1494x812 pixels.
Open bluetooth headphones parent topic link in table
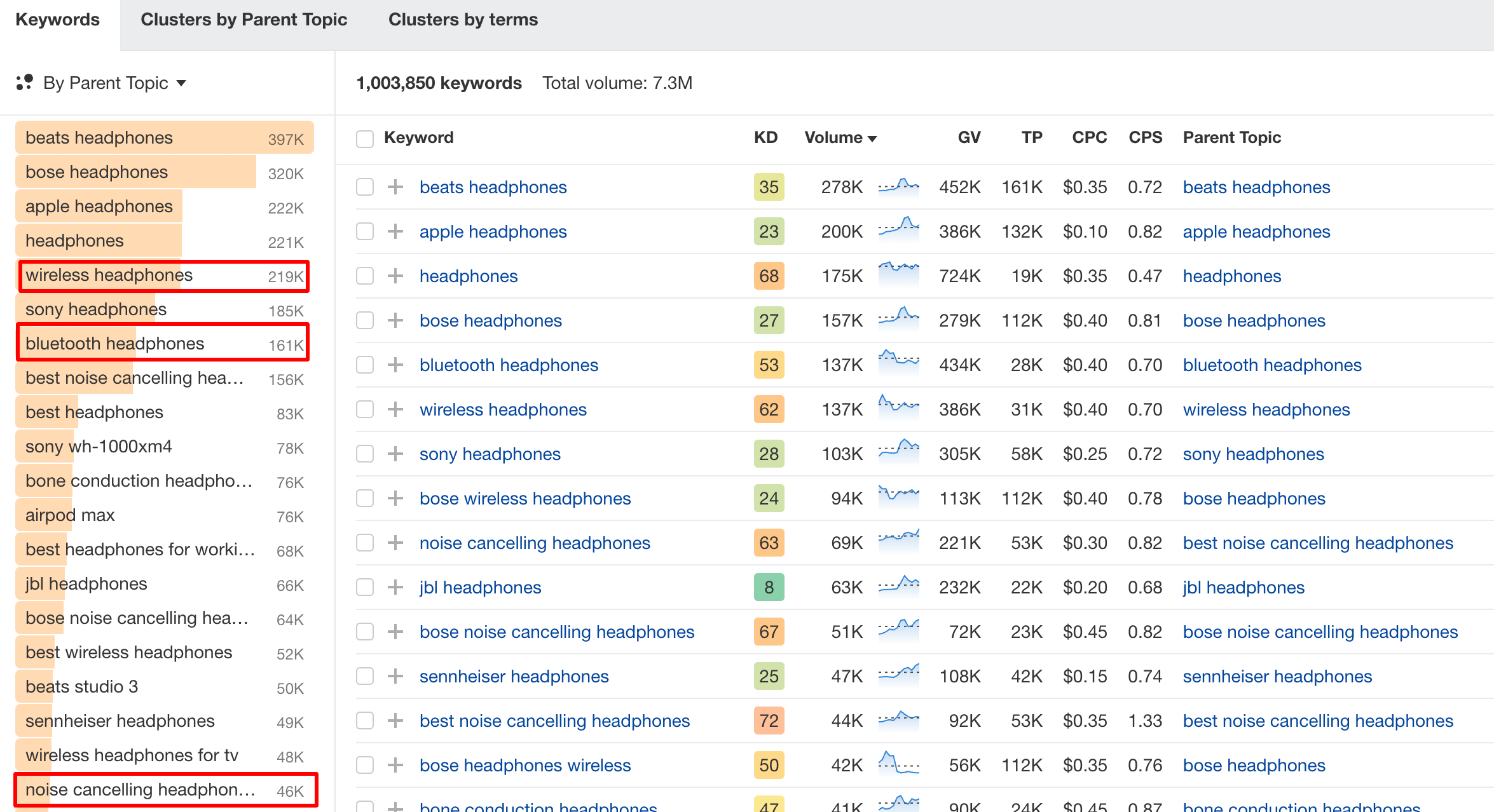[1272, 365]
